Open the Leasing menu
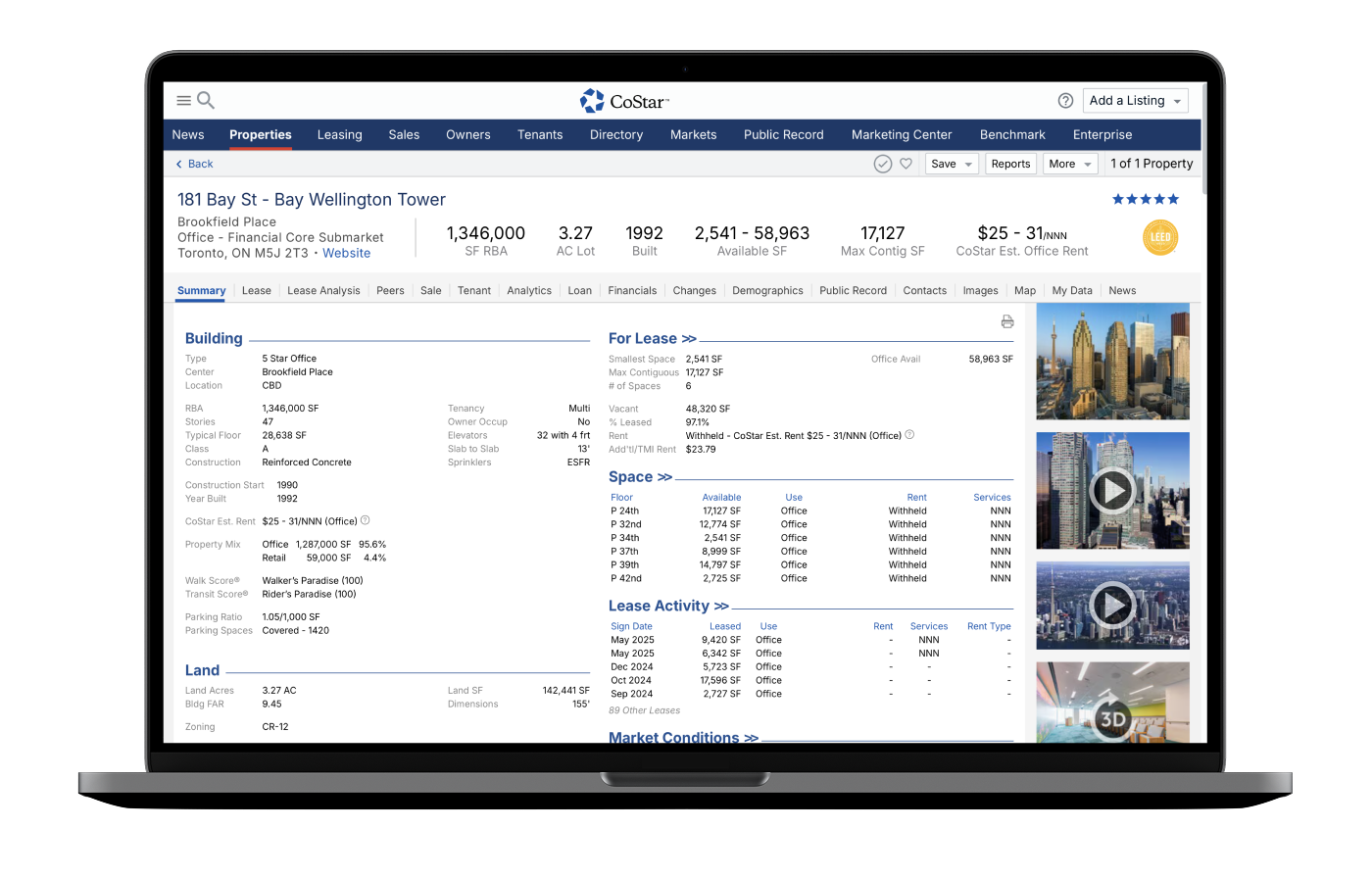This screenshot has width=1372, height=877. point(339,135)
